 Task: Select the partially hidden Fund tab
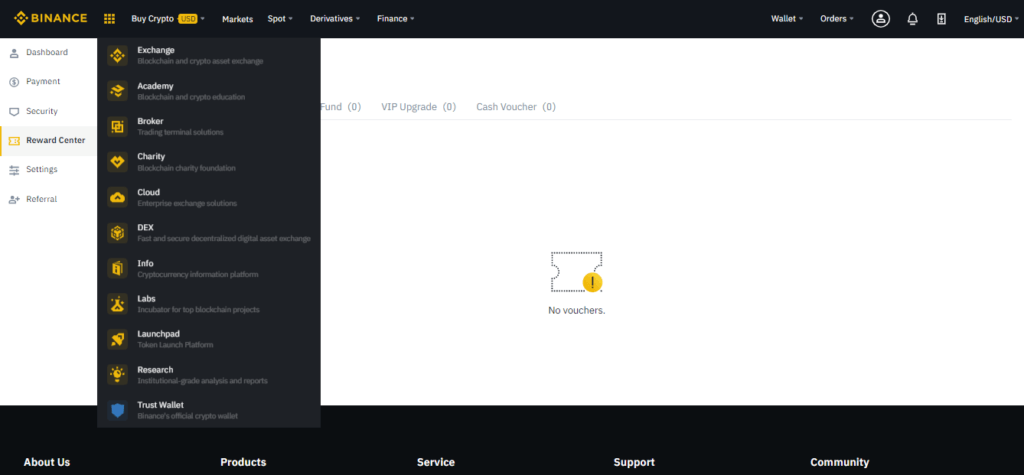340,106
